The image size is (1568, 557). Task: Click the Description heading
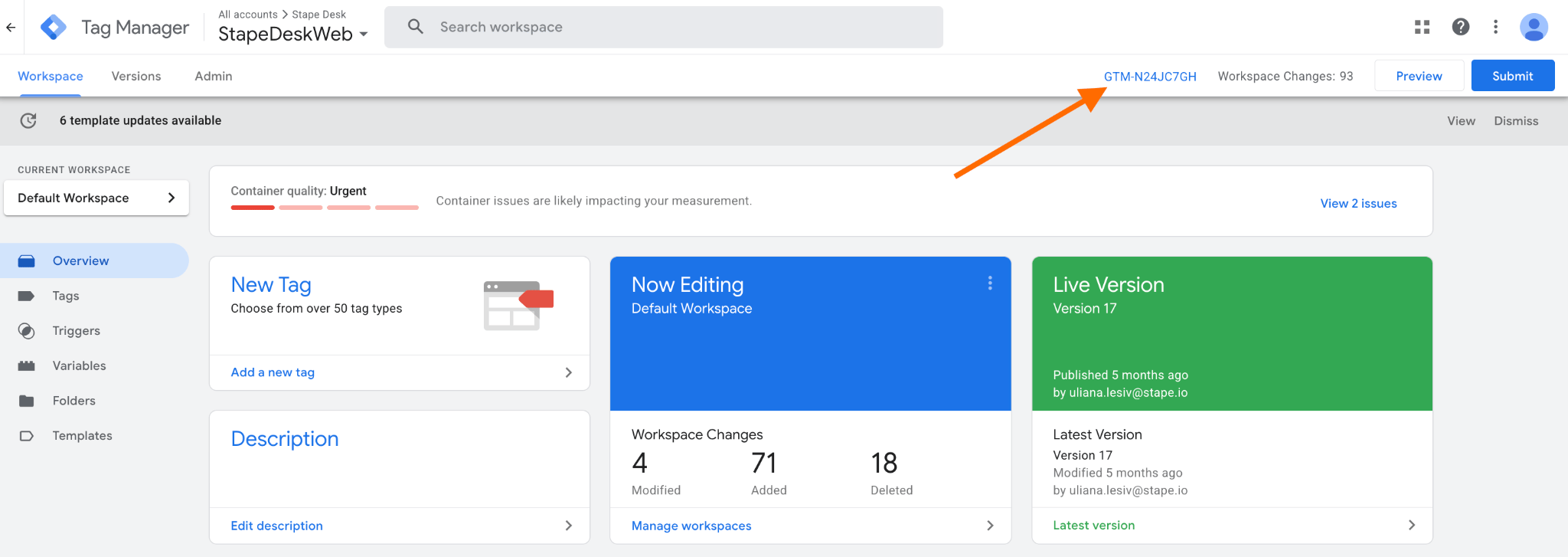click(x=285, y=439)
